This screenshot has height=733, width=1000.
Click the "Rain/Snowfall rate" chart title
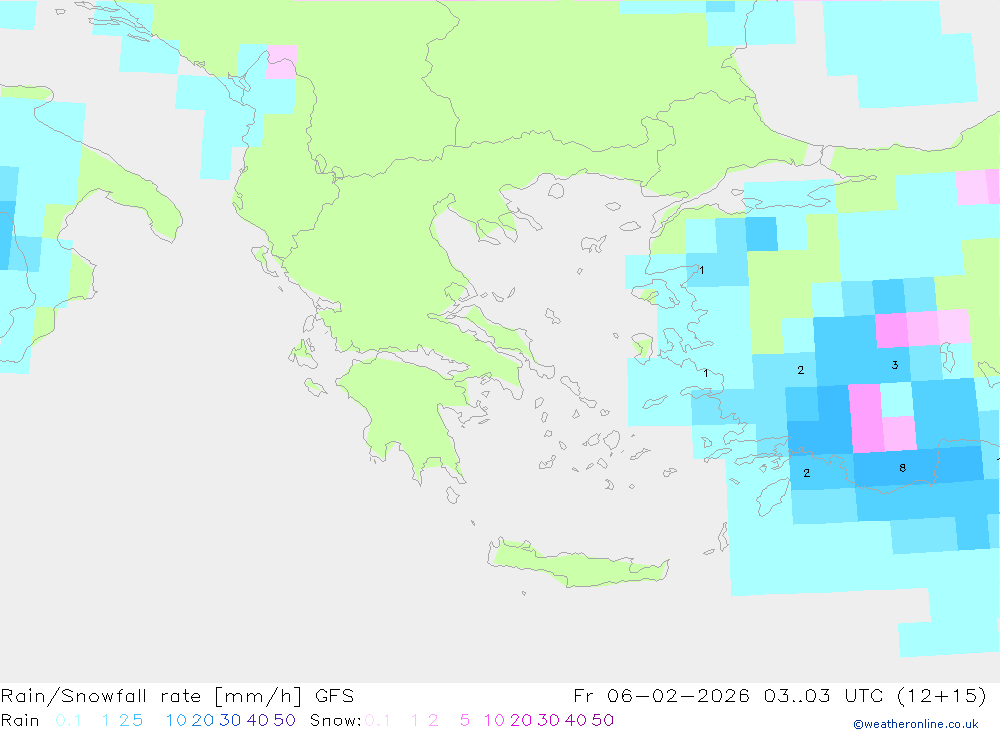tap(102, 695)
